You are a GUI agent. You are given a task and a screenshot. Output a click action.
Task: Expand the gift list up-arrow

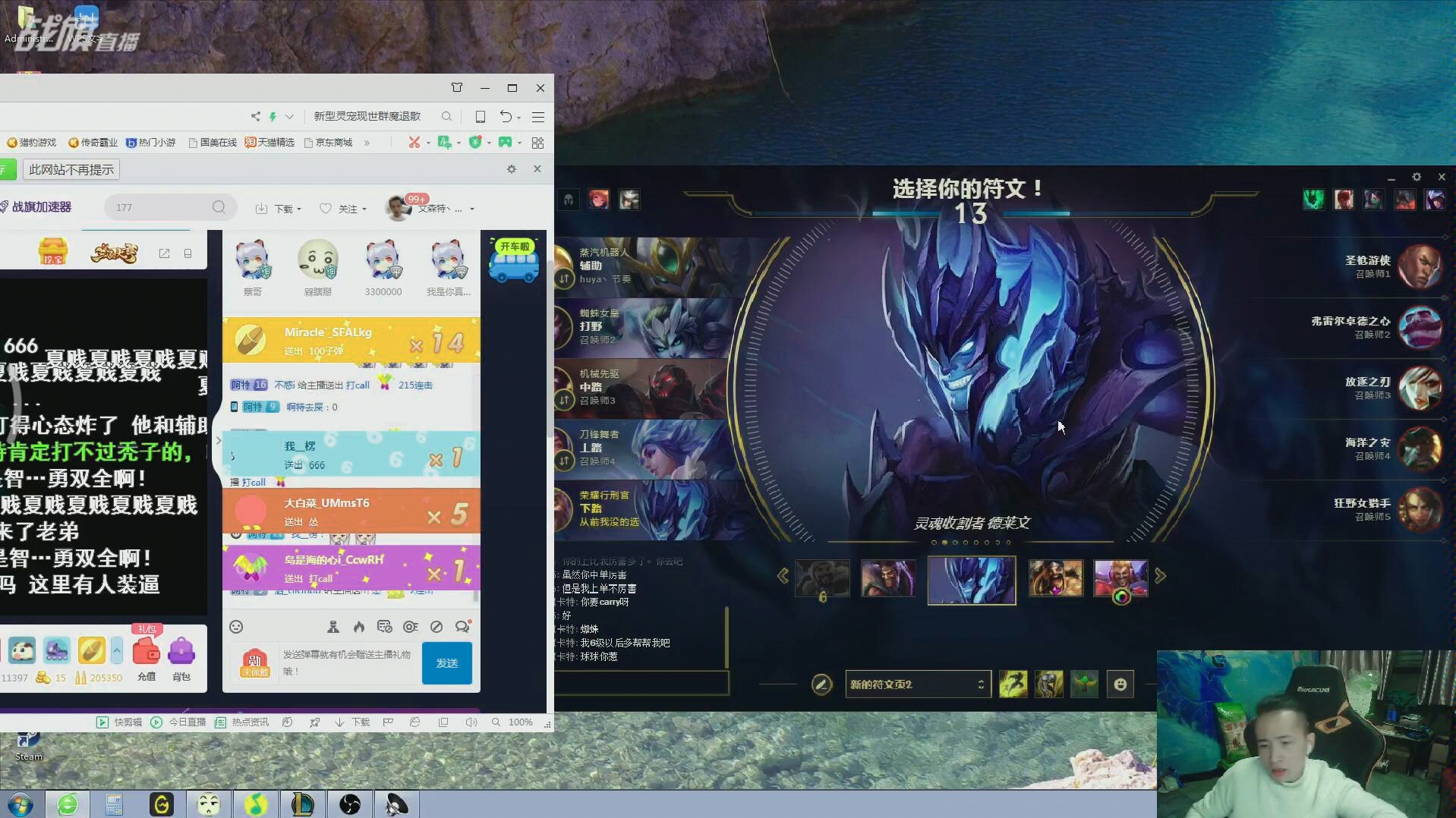116,650
